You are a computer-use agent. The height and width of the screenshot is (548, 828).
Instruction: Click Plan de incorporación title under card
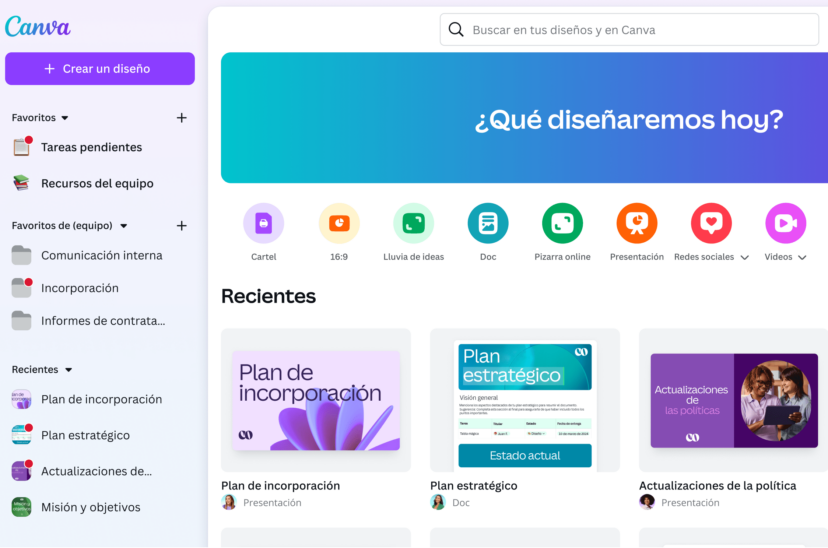pyautogui.click(x=280, y=486)
